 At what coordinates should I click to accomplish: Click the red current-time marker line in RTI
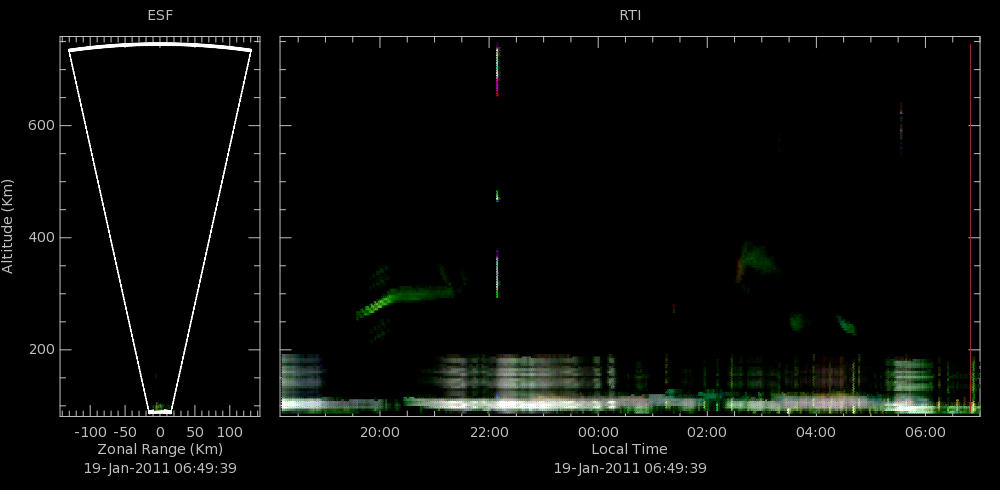pyautogui.click(x=971, y=228)
